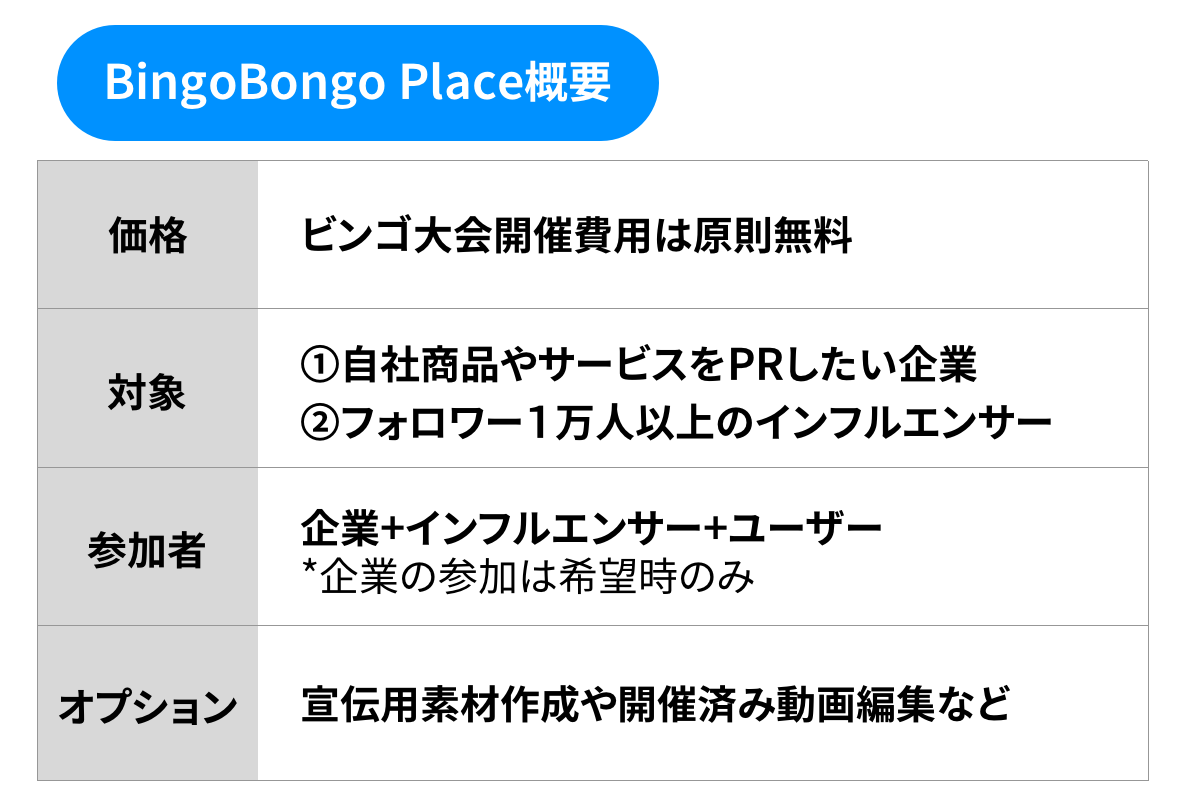The height and width of the screenshot is (800, 1200).
Task: Click the bold text 企業+インフルエンサー+ユーザー
Action: [592, 527]
